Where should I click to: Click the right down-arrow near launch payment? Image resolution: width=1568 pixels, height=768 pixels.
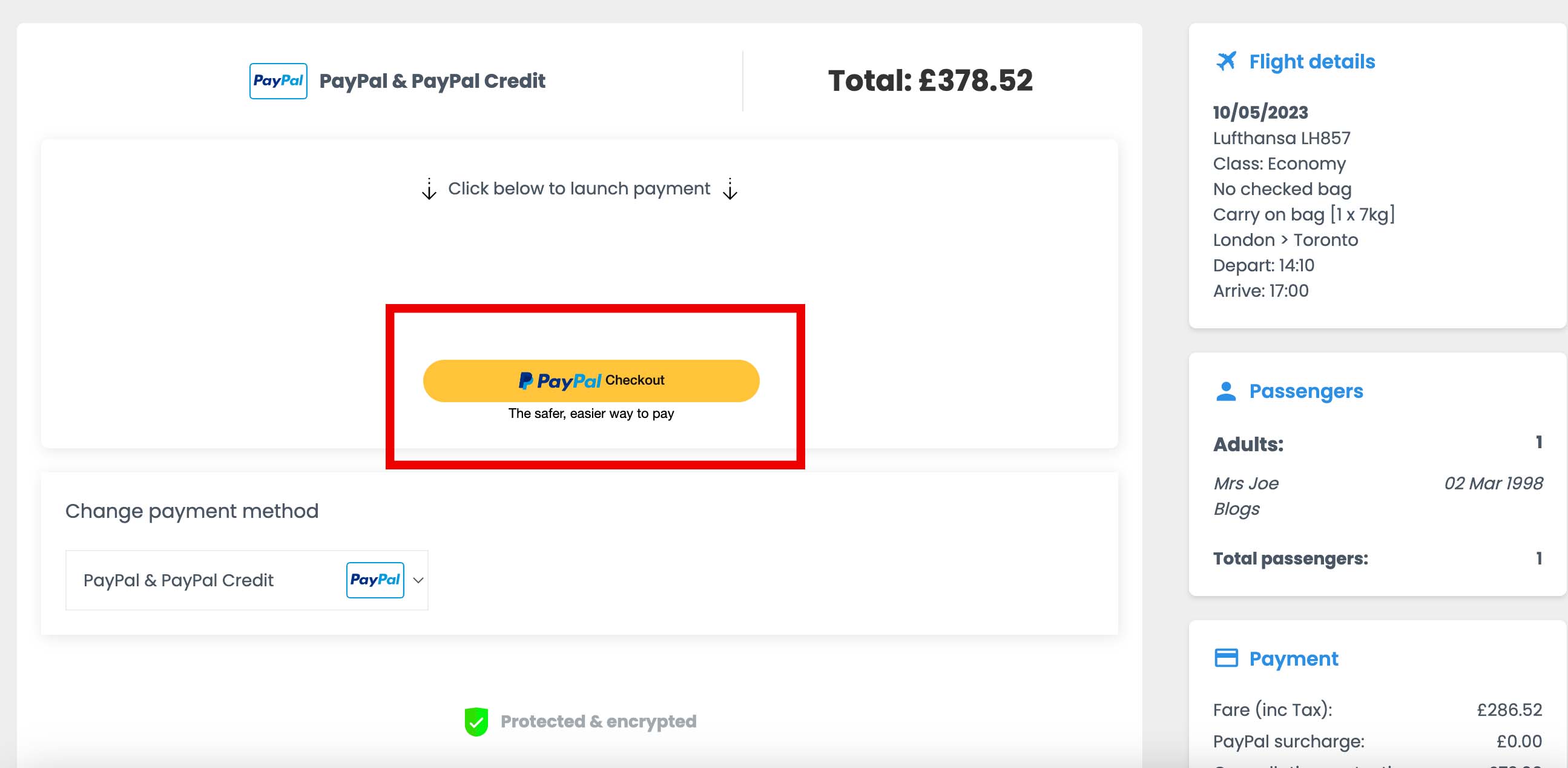pos(730,189)
